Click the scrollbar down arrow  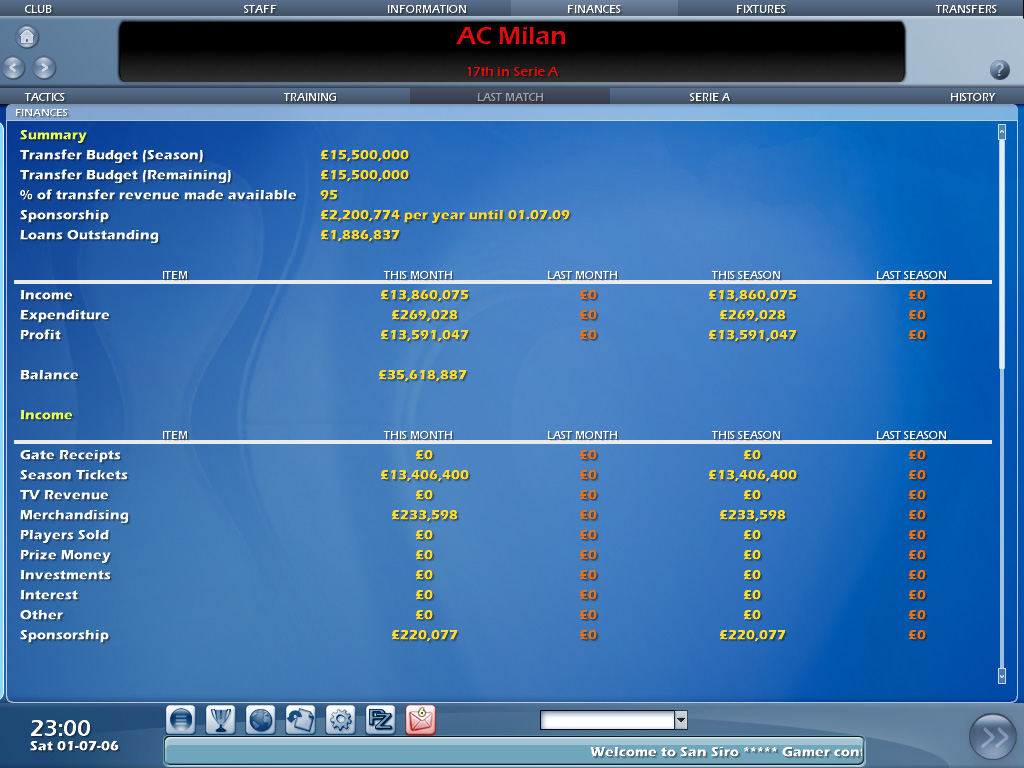(1002, 676)
